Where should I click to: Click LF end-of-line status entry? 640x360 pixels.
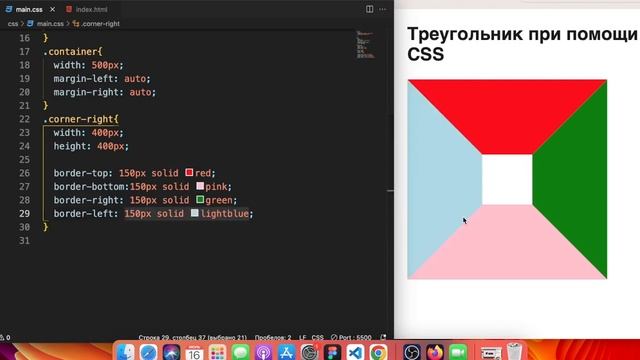pos(302,338)
